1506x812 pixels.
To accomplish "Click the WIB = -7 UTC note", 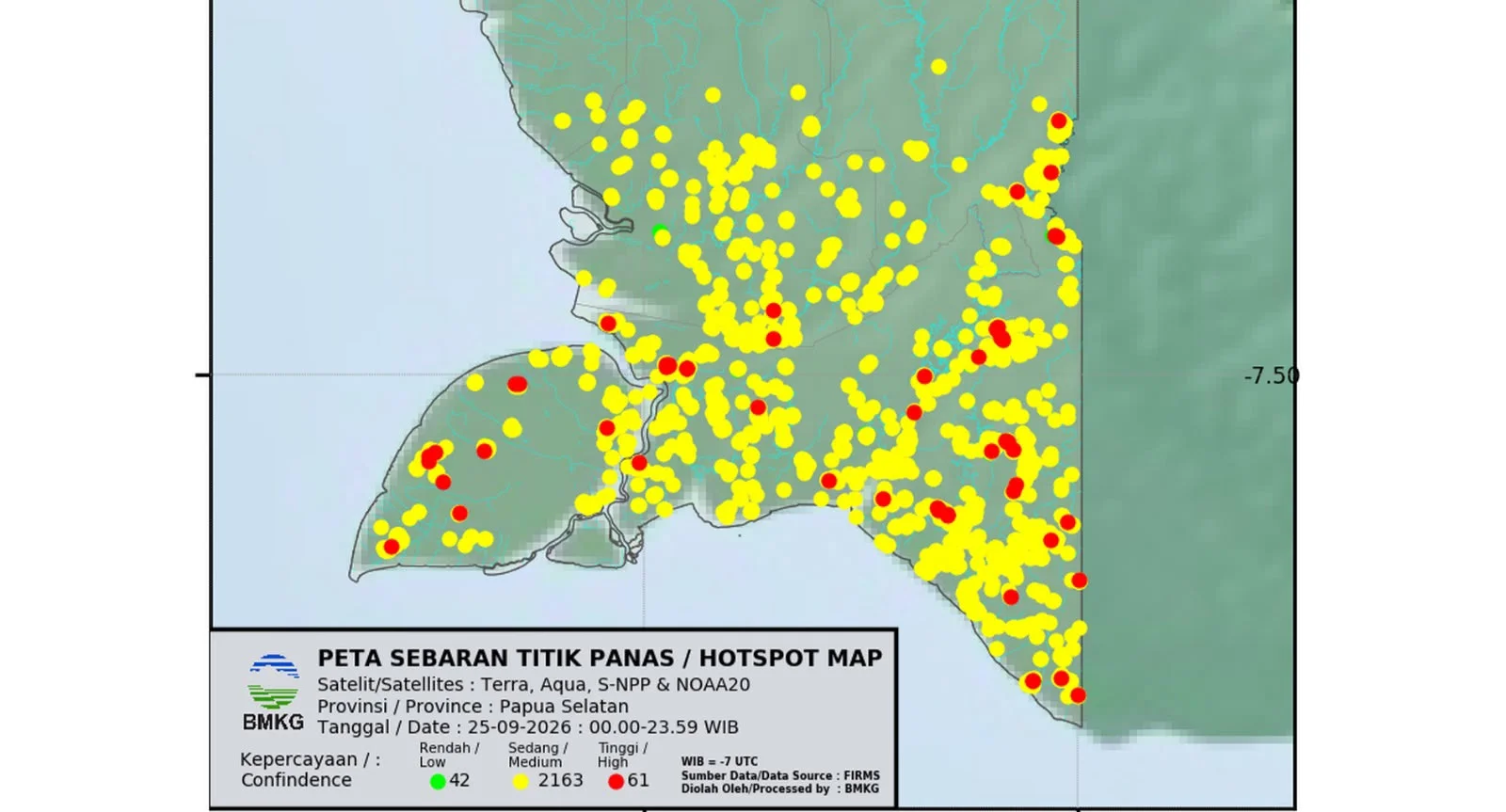I will tap(719, 761).
